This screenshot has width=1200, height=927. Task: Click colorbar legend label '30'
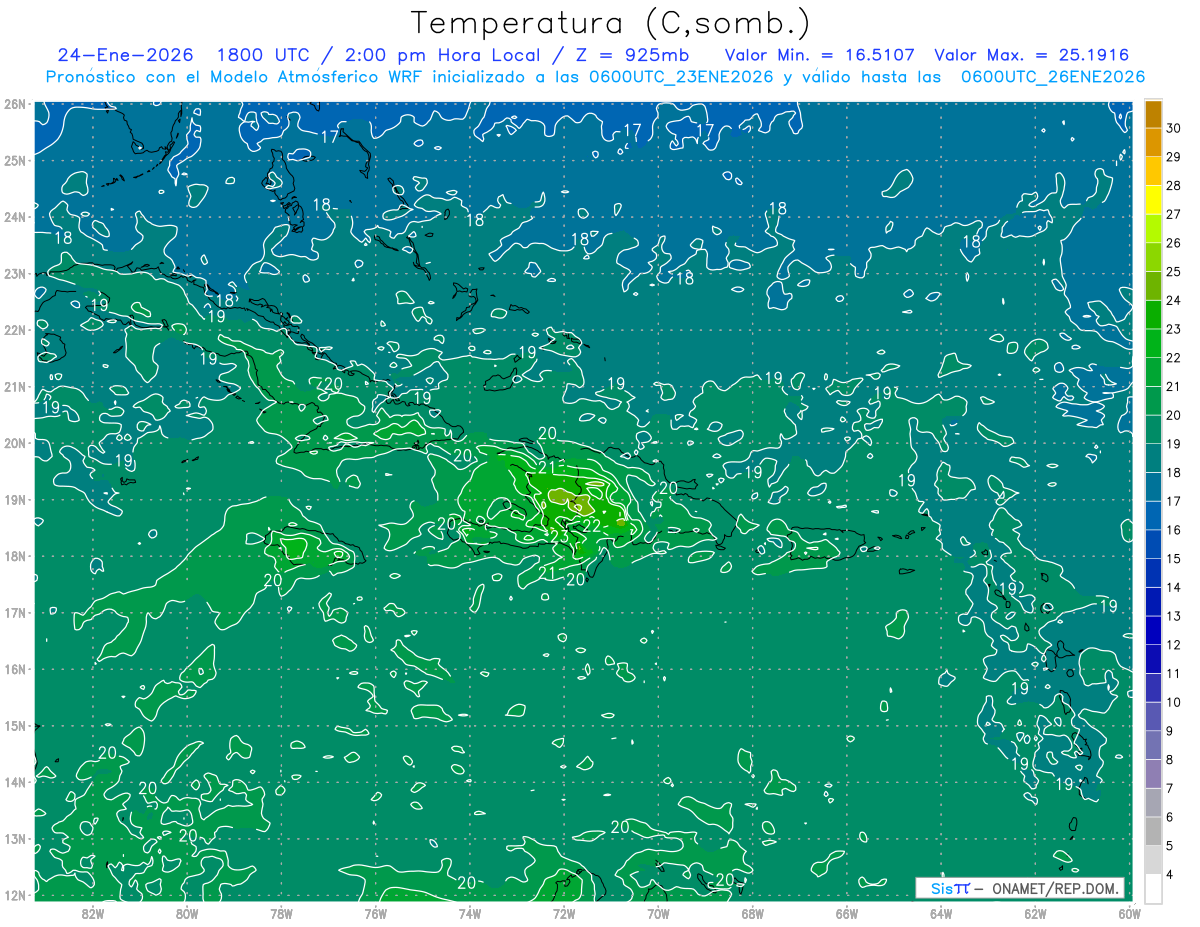click(x=1174, y=129)
